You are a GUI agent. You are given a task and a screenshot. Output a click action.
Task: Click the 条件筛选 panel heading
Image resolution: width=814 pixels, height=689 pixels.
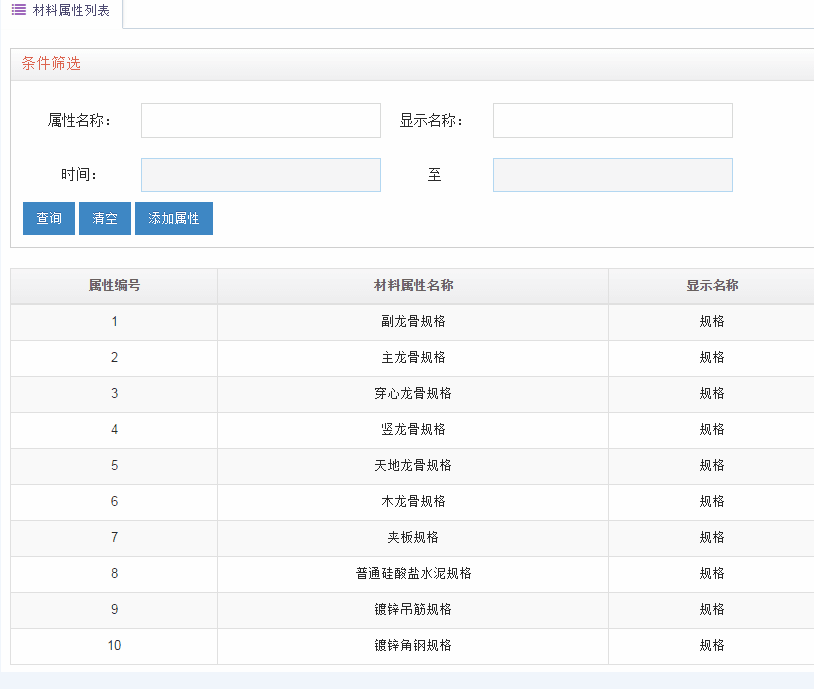click(x=51, y=64)
